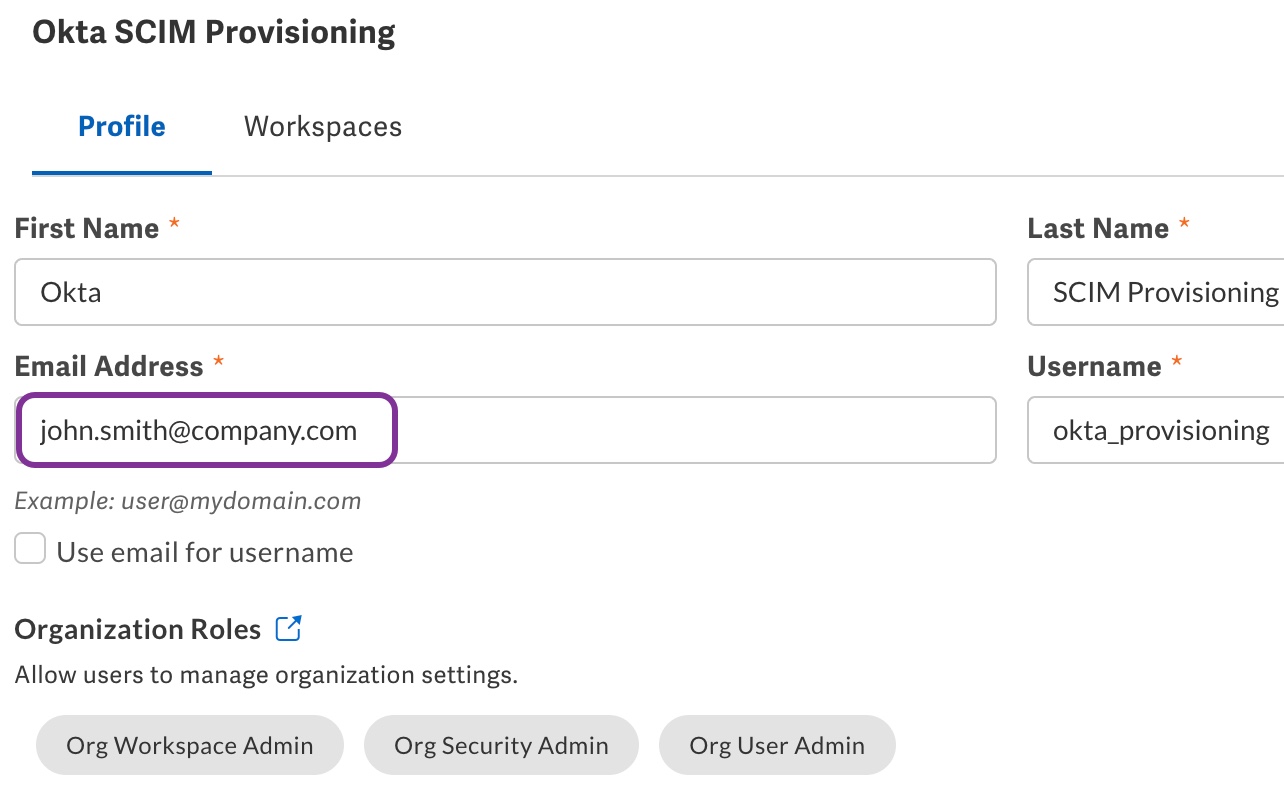Select the Org Workspace Admin role
1284x800 pixels.
pos(190,745)
